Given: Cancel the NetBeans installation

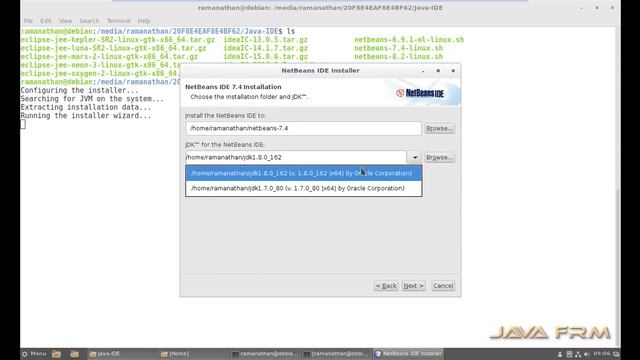Looking at the screenshot, I should tap(443, 286).
